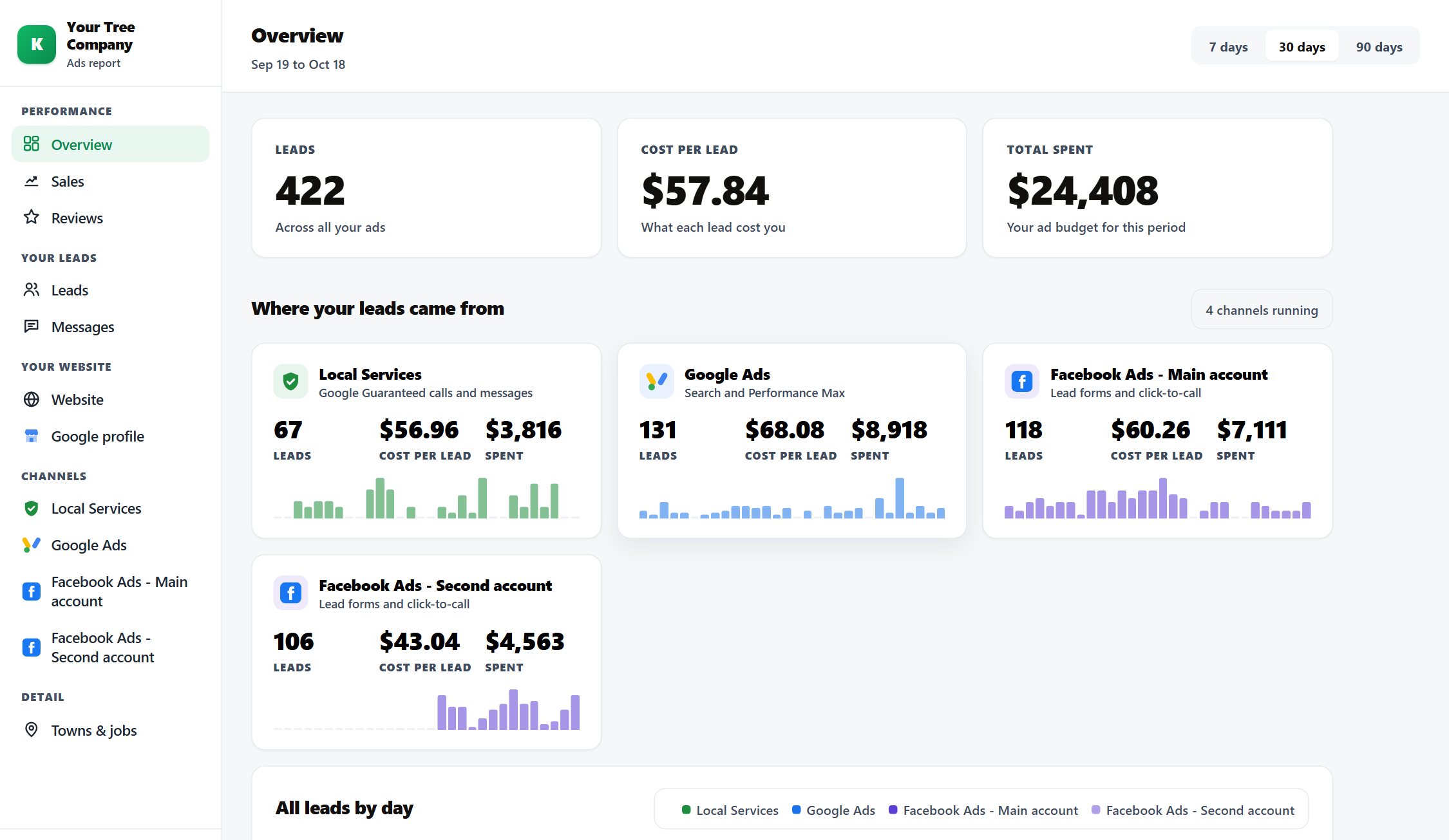Click the Facebook icon beside Main account in sidebar
This screenshot has width=1449, height=840.
(31, 591)
